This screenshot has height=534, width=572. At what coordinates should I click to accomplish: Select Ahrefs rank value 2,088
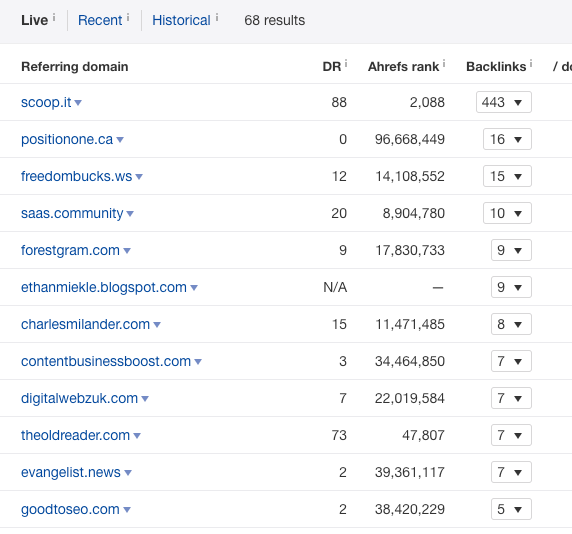[427, 102]
